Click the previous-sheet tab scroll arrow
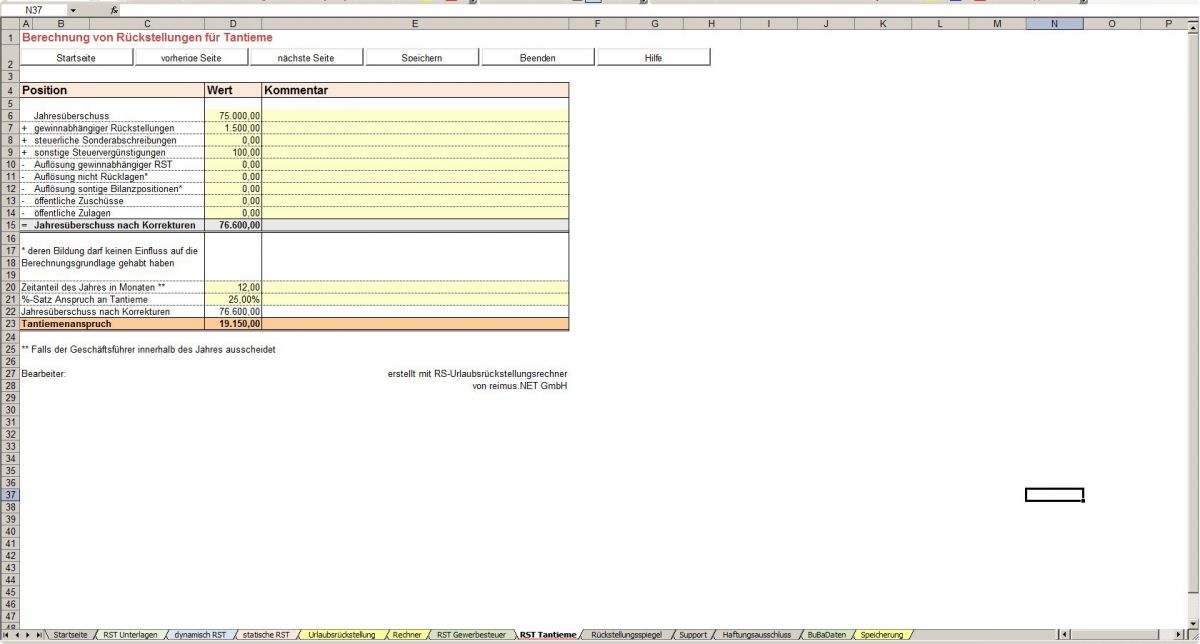This screenshot has height=644, width=1200. tap(17, 635)
